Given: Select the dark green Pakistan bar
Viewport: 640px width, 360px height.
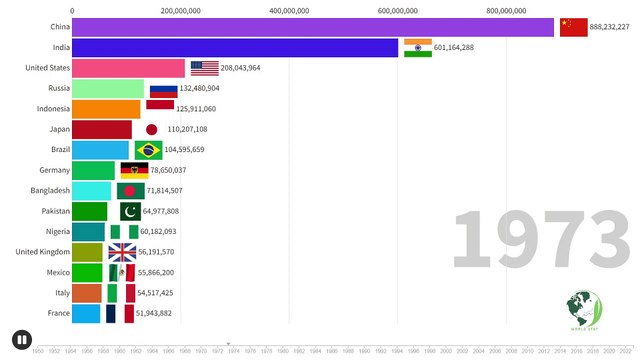Looking at the screenshot, I should coord(90,211).
